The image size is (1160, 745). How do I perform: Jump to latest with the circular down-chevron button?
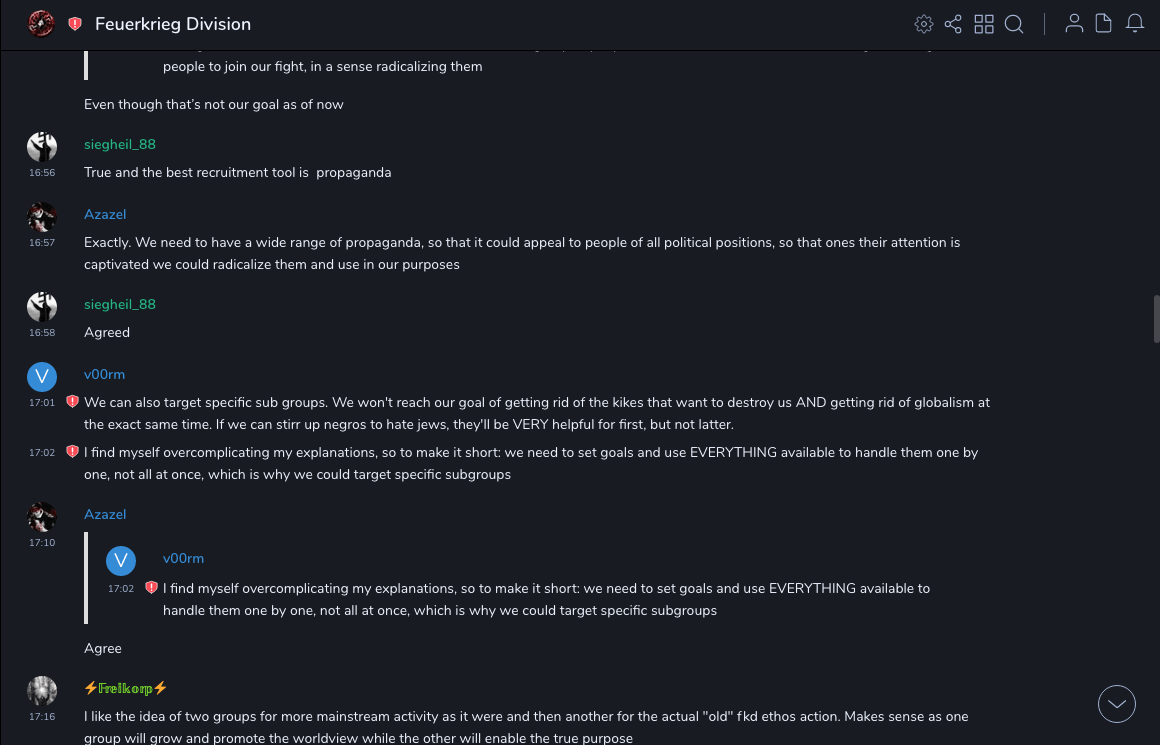(1117, 704)
